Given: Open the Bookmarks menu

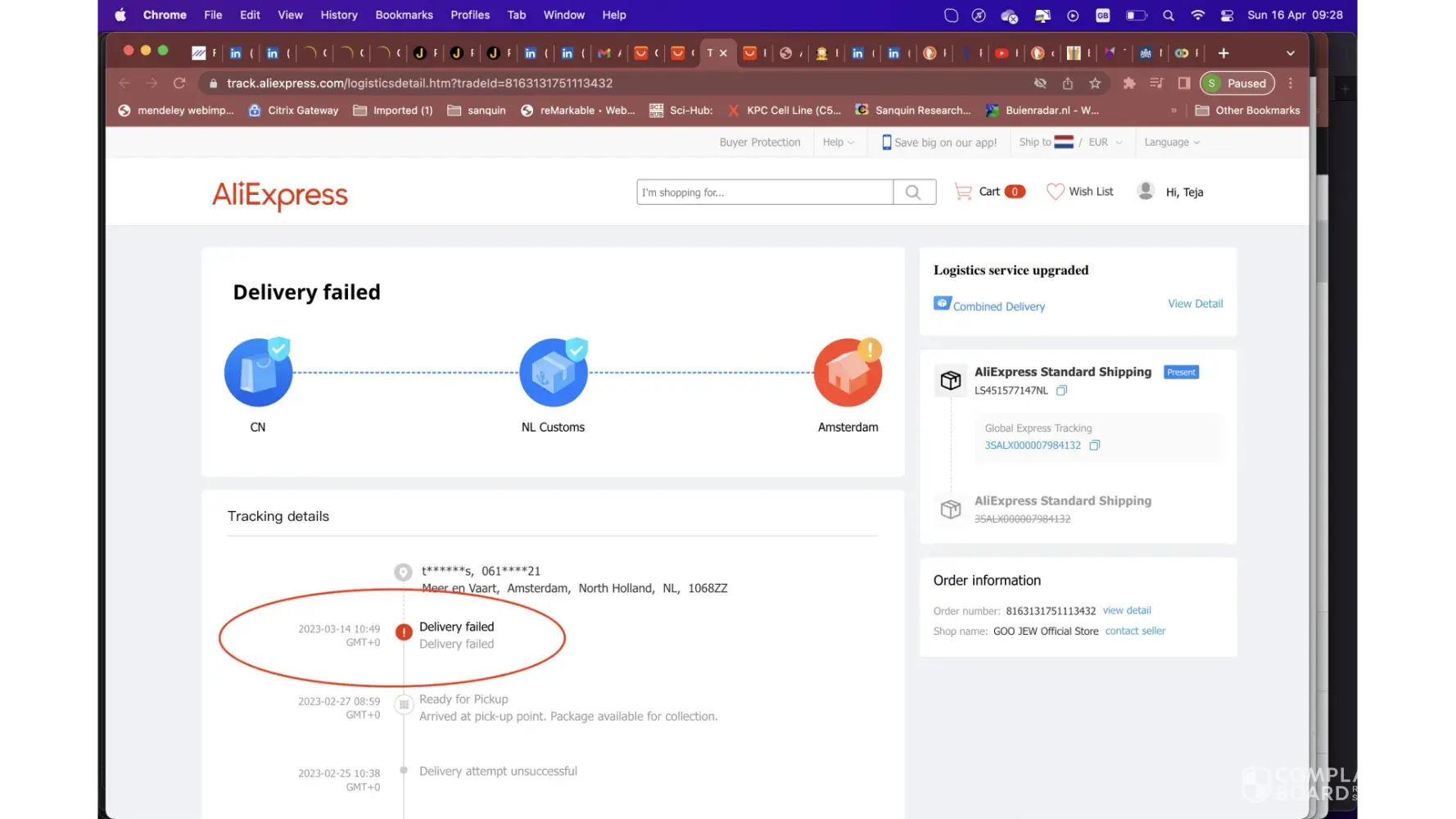Looking at the screenshot, I should click(404, 15).
